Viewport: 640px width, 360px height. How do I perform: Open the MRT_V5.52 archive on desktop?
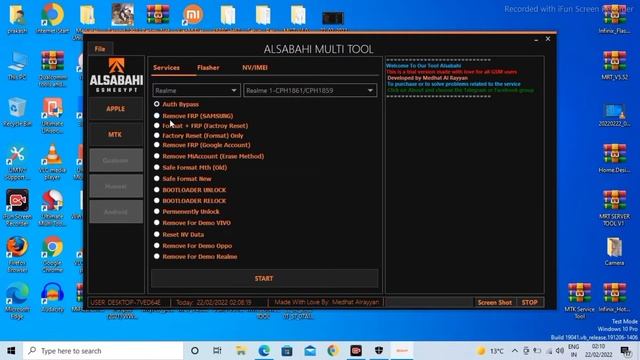(x=614, y=65)
